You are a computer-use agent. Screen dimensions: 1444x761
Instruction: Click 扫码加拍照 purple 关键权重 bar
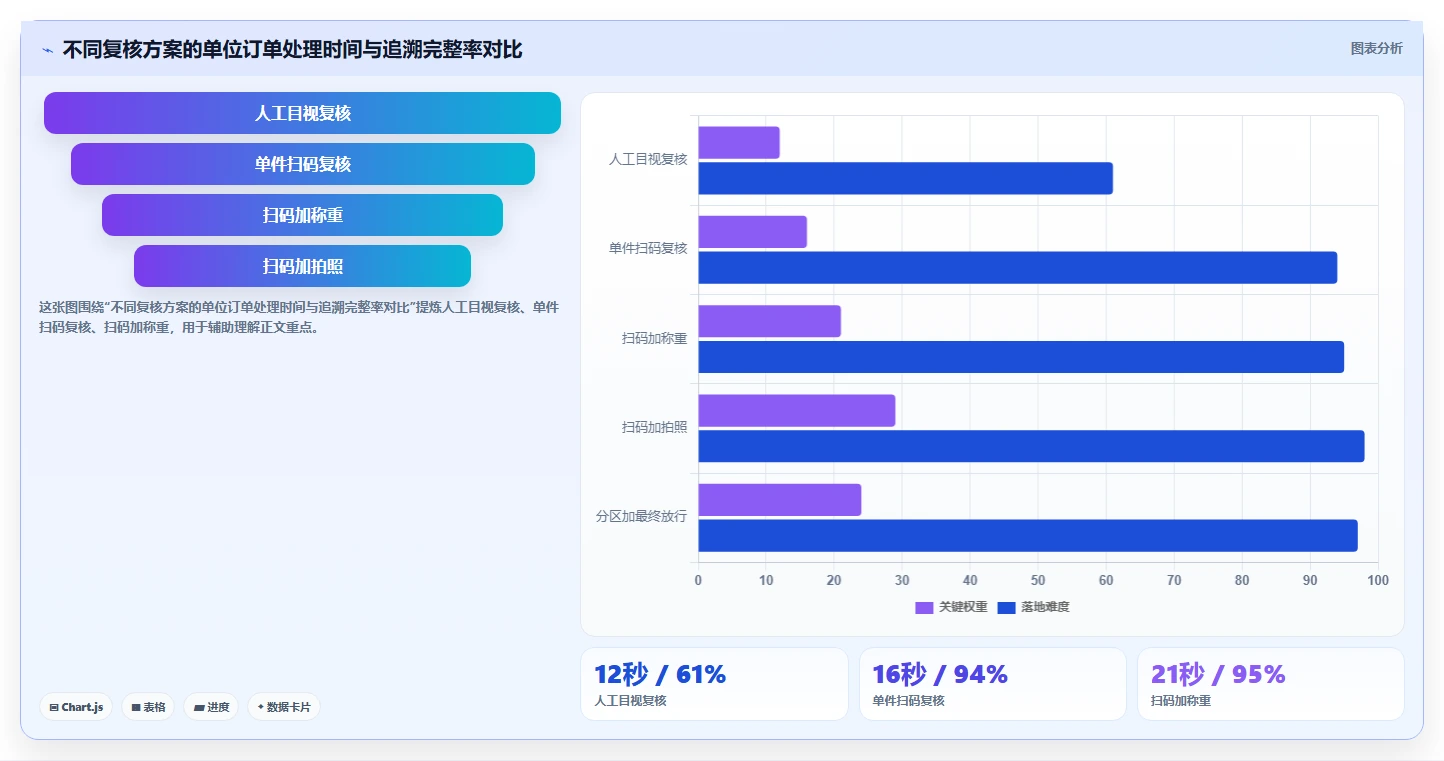click(x=797, y=411)
